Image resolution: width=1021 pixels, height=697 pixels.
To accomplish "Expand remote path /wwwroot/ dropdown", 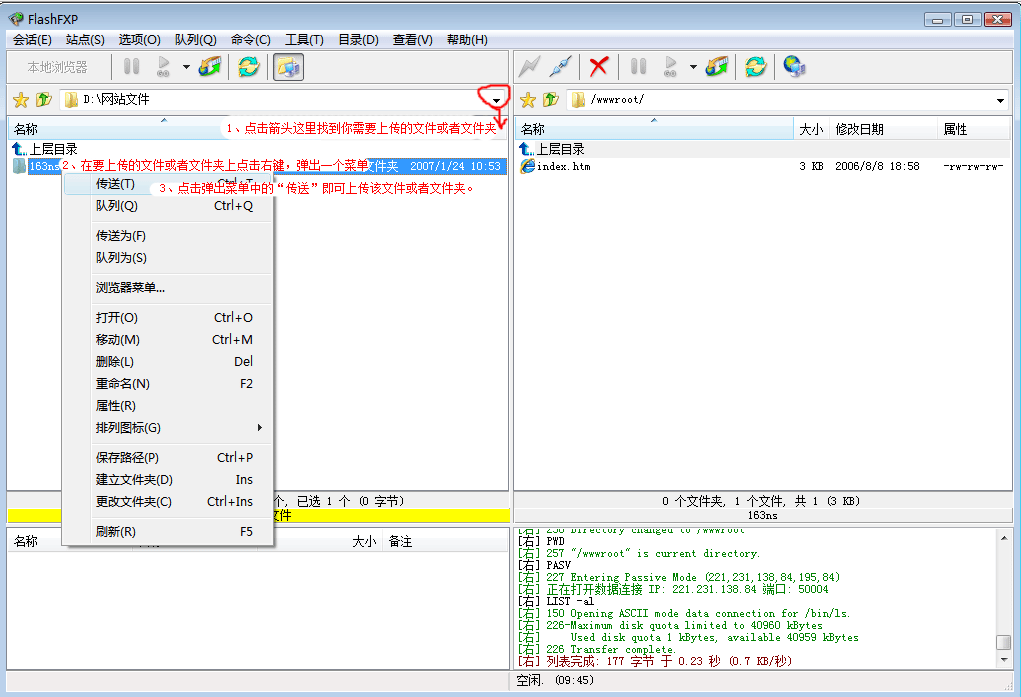I will (1000, 100).
